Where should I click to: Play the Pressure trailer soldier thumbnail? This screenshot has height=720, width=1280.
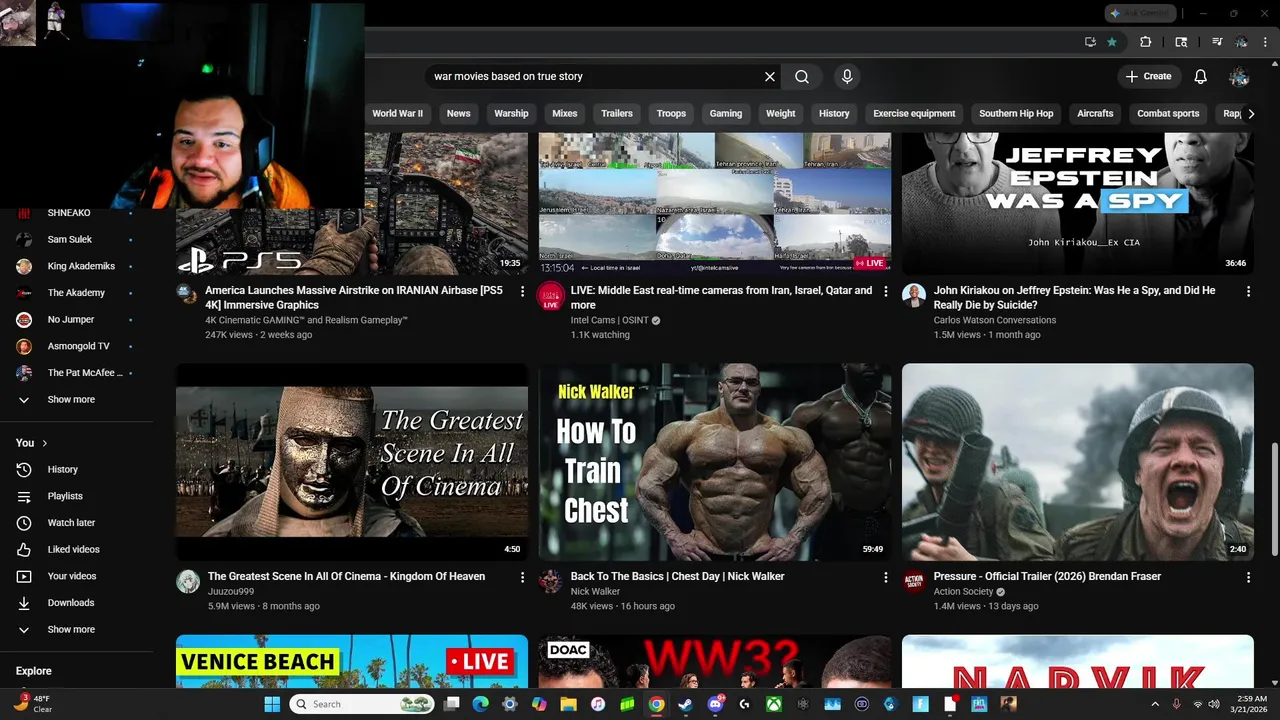pyautogui.click(x=1077, y=462)
